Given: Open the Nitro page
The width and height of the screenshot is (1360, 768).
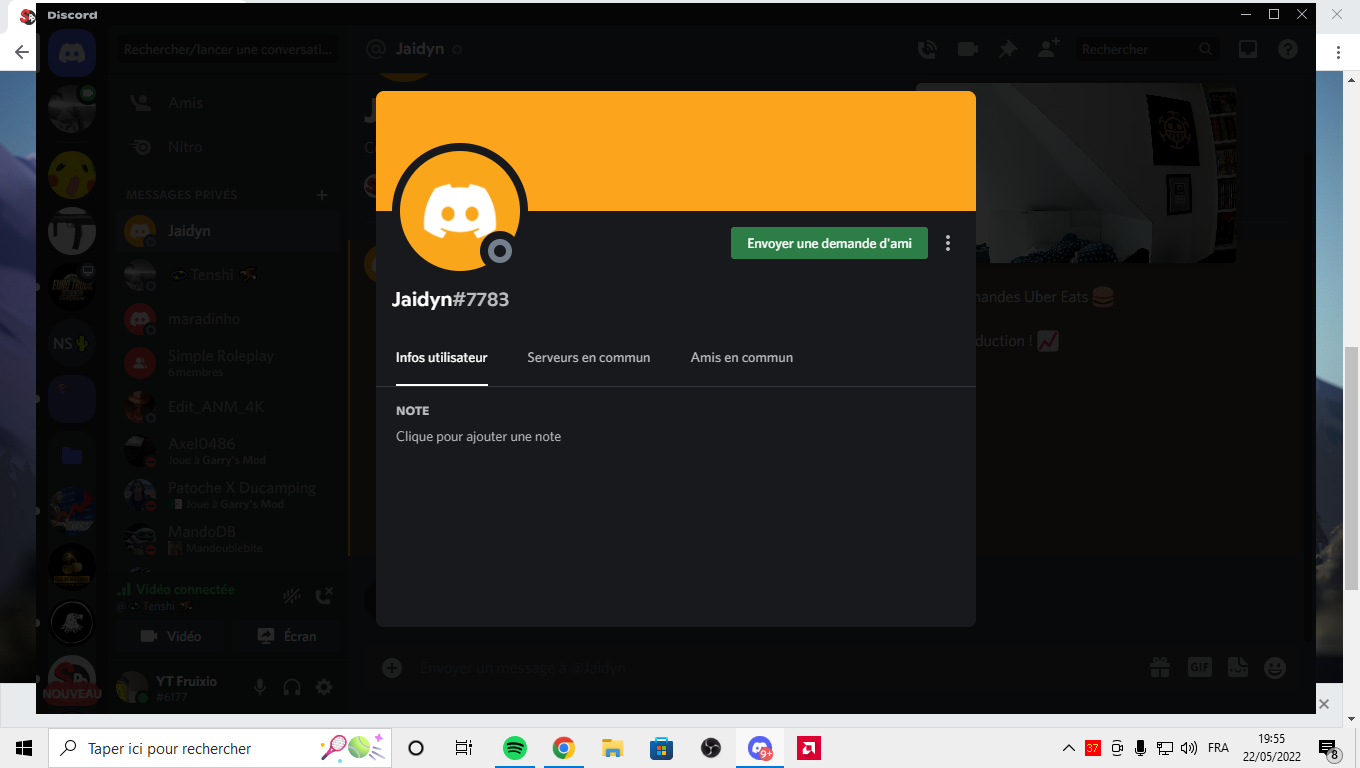Looking at the screenshot, I should point(226,147).
